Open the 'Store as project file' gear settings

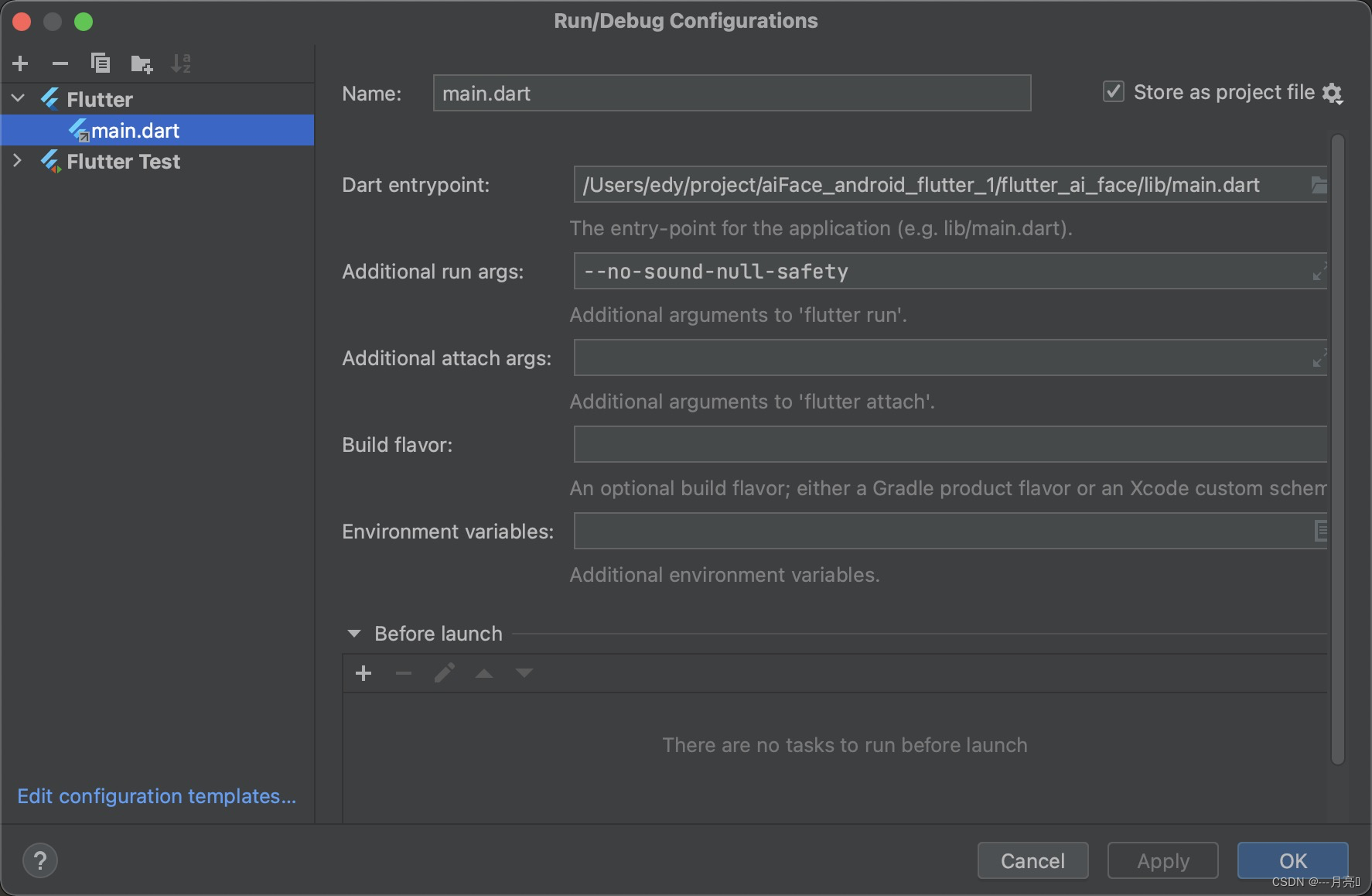click(1333, 94)
